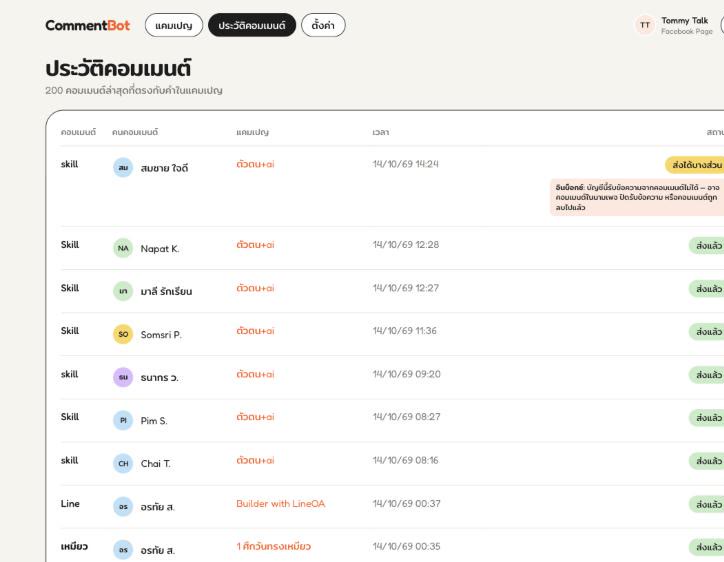Open the 1 ศึกวันทรงเหนียว campaign link
This screenshot has height=562, width=724.
click(273, 546)
